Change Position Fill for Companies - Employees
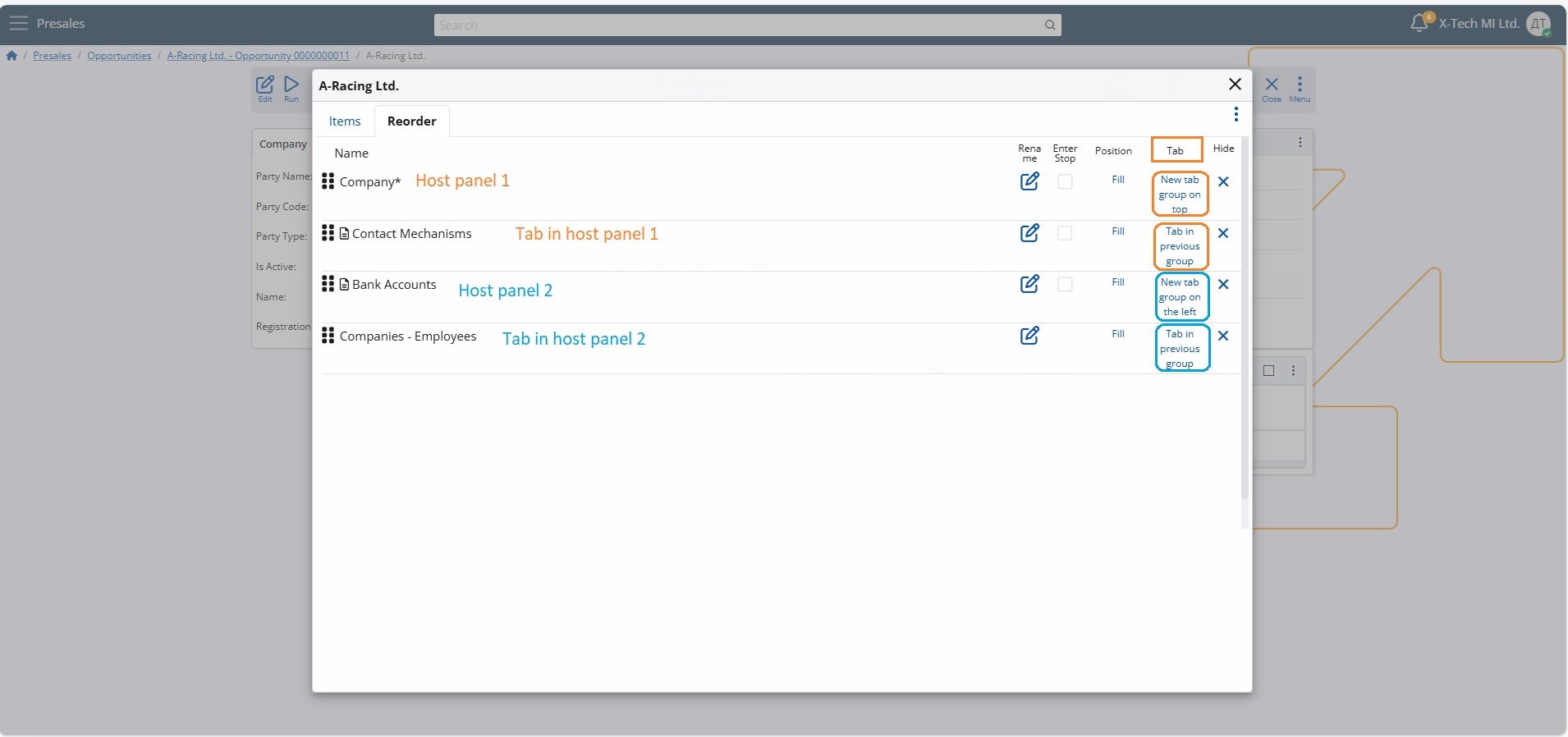The image size is (1568, 737). (x=1118, y=334)
